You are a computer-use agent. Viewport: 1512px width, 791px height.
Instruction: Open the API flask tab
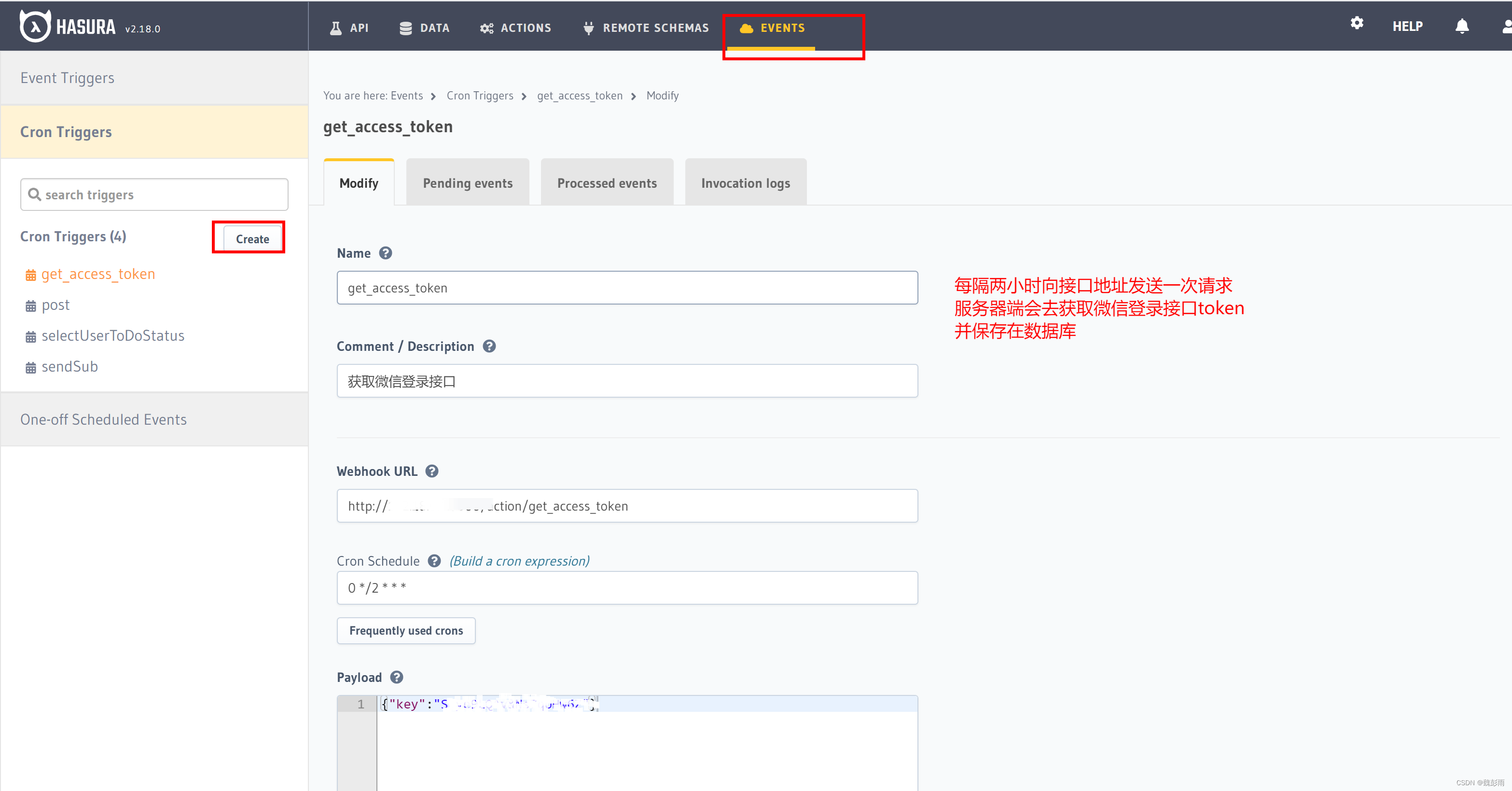tap(349, 28)
